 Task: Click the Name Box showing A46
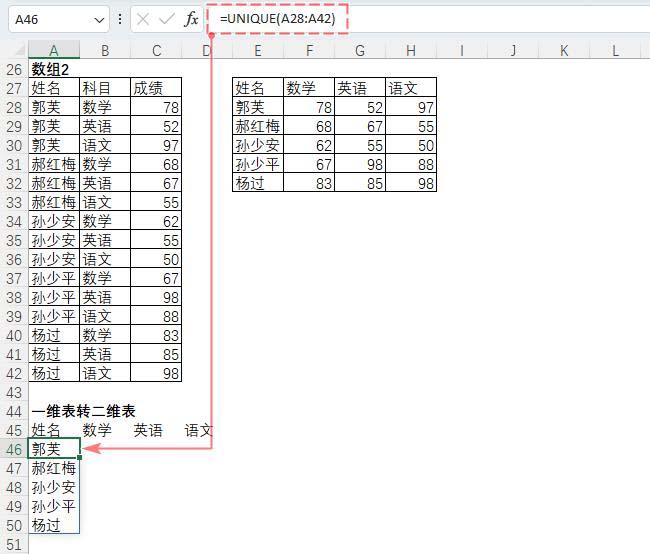pyautogui.click(x=50, y=19)
